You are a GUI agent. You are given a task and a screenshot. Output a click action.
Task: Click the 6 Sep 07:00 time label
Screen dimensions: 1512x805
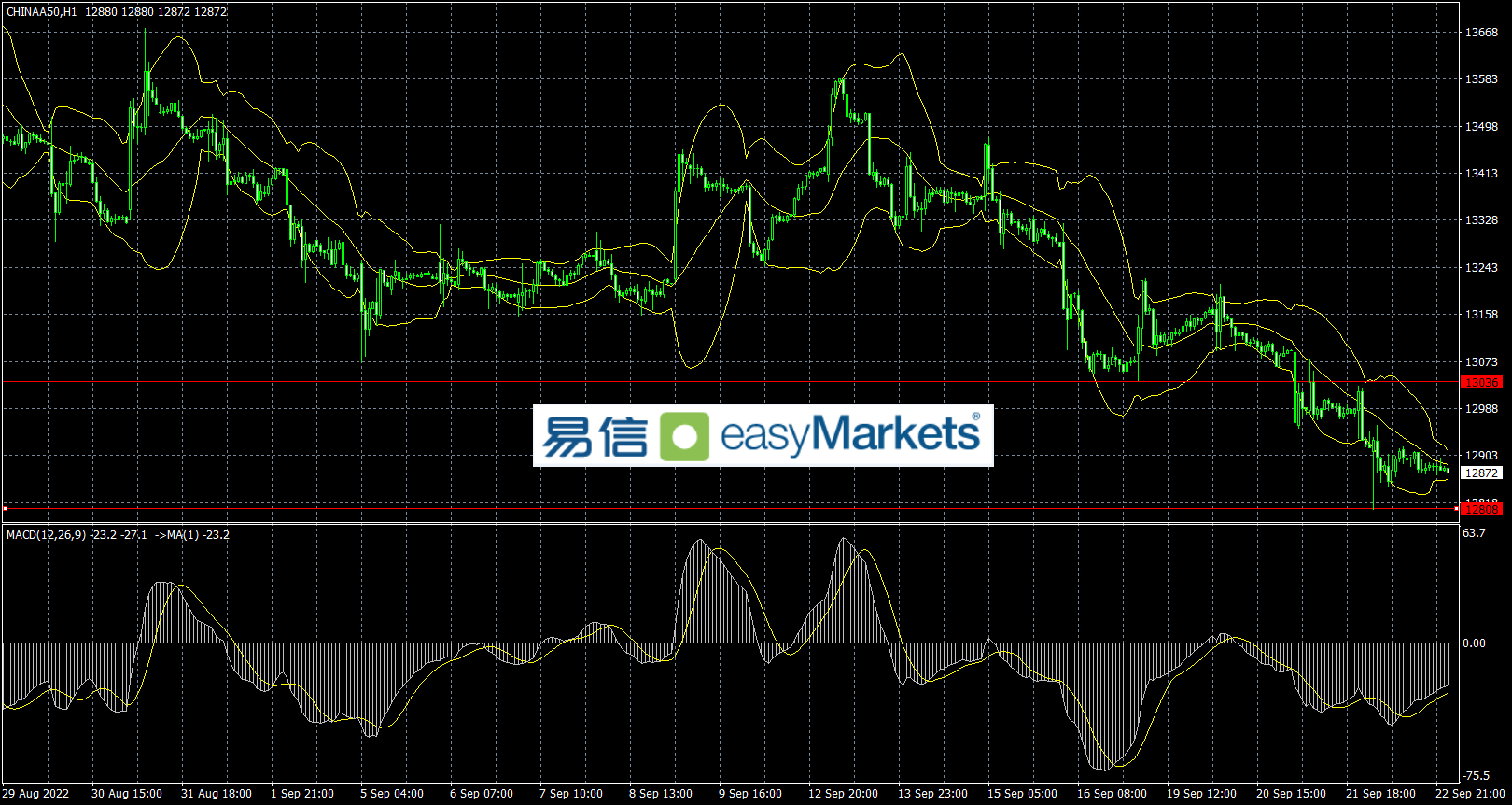tap(482, 794)
